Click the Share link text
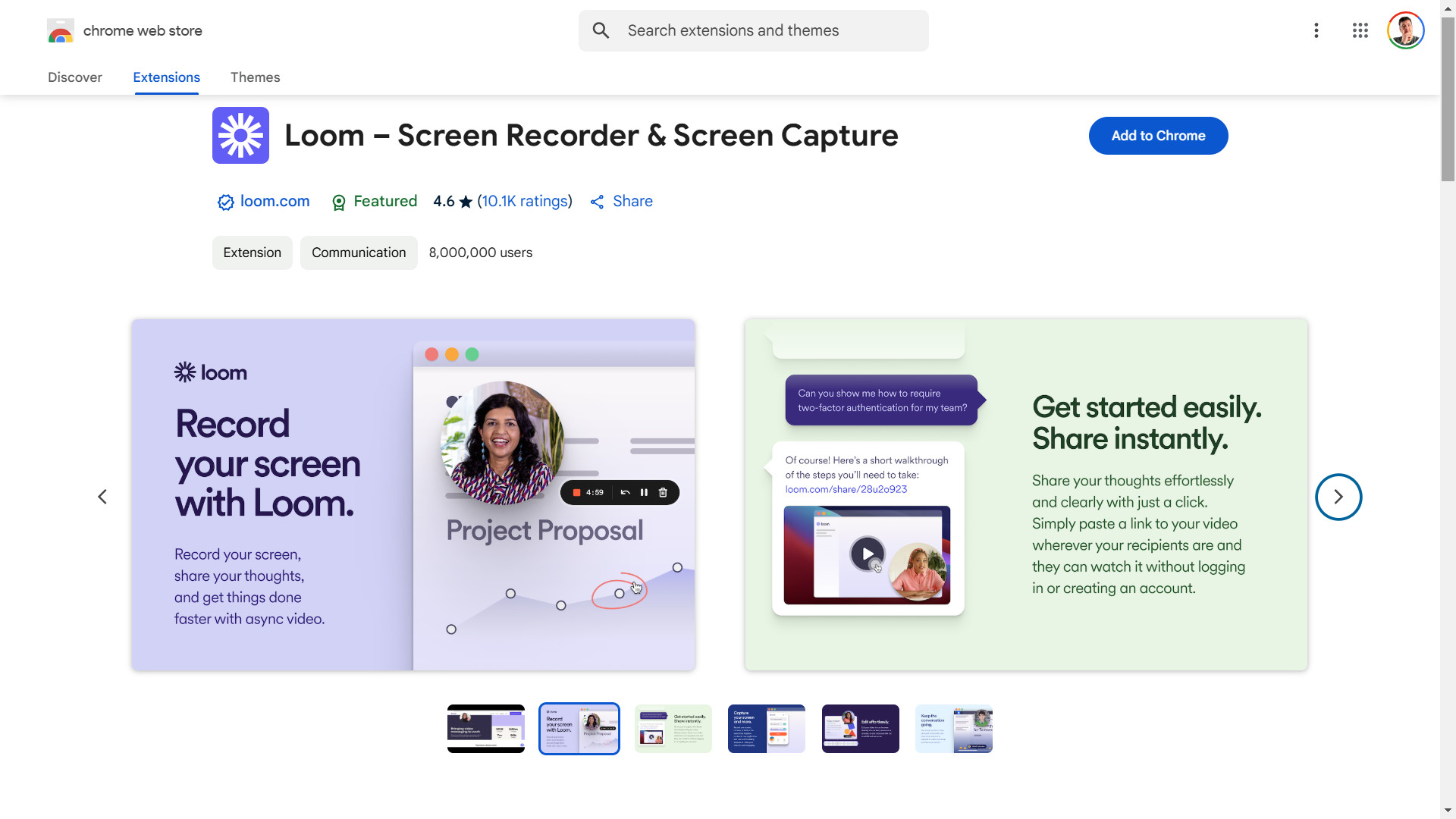The height and width of the screenshot is (819, 1456). [x=632, y=201]
